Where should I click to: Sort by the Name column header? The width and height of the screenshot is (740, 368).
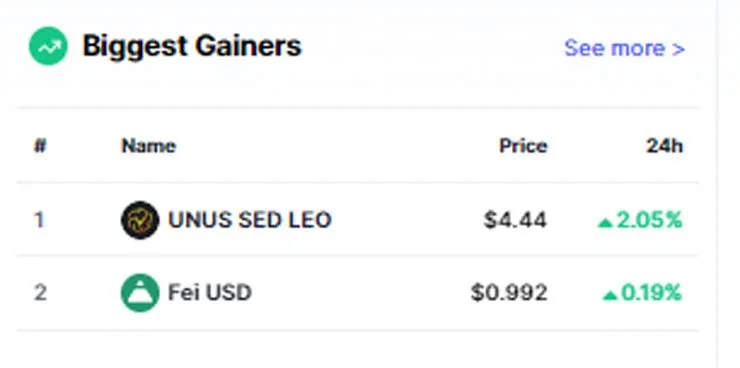point(149,146)
